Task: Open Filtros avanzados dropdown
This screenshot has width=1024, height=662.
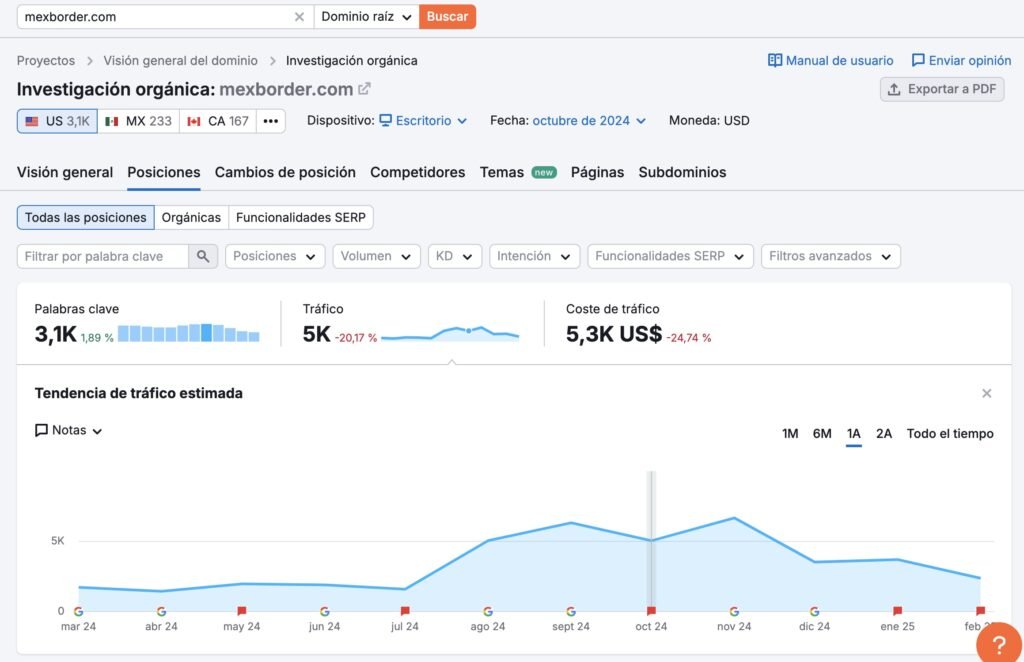Action: click(x=831, y=257)
